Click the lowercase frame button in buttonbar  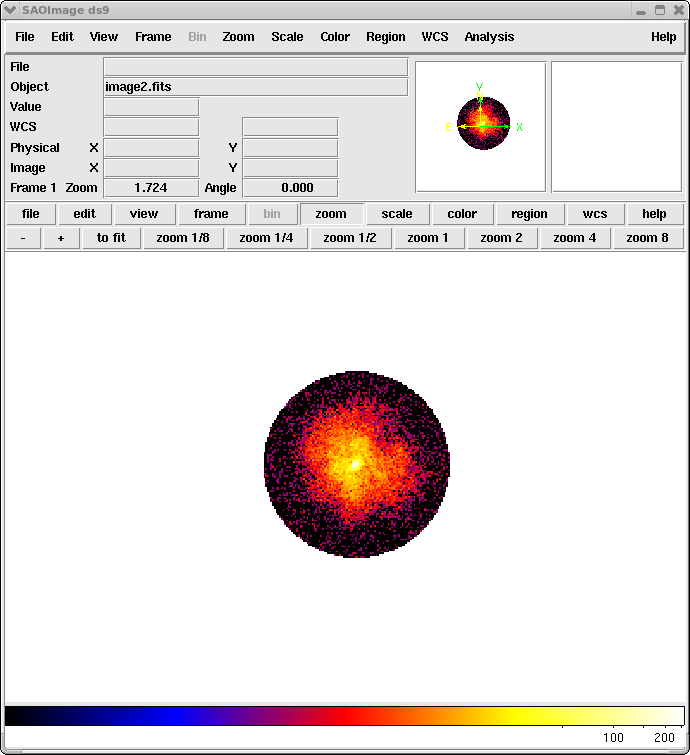click(211, 214)
